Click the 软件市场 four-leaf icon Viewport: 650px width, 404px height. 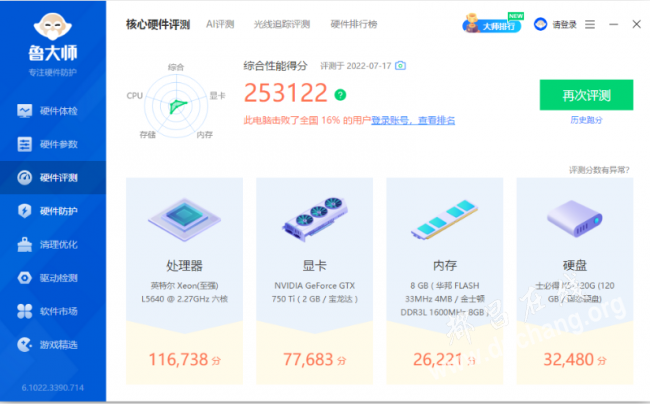[x=24, y=311]
